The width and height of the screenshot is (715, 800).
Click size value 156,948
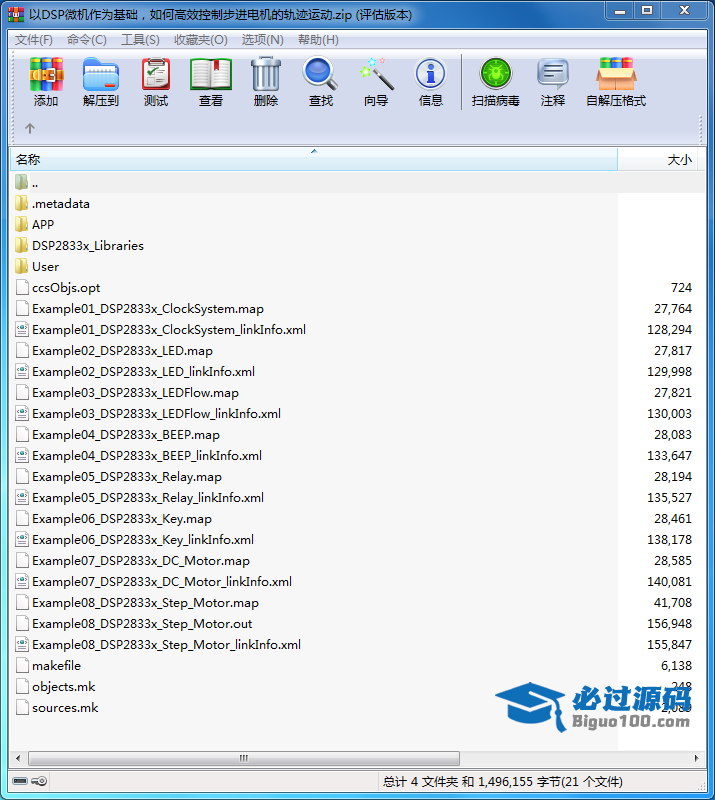click(x=669, y=623)
